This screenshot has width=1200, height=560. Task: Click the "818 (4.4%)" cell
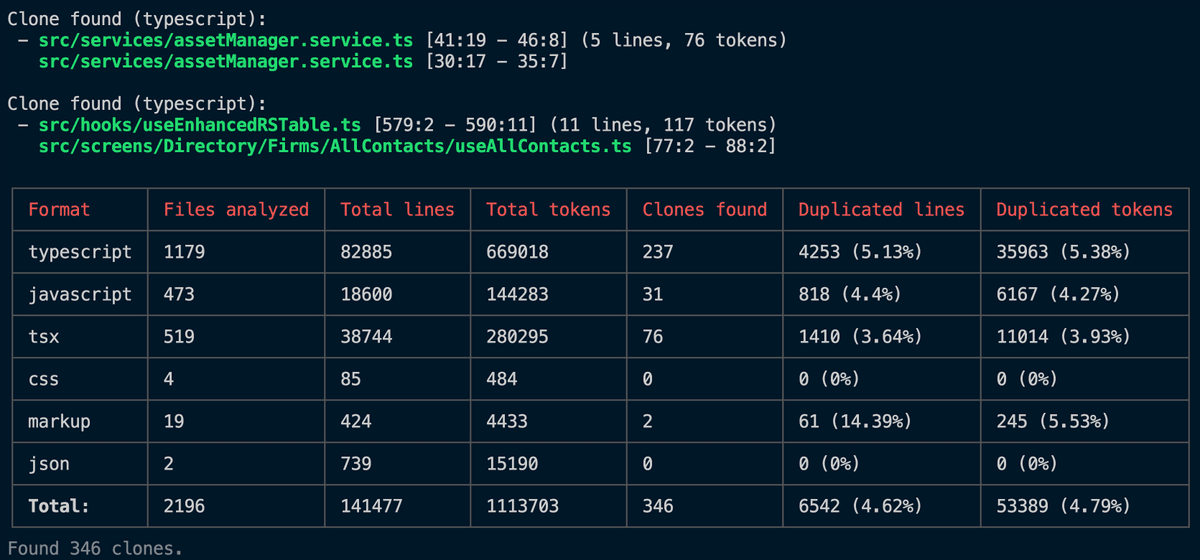coord(850,295)
